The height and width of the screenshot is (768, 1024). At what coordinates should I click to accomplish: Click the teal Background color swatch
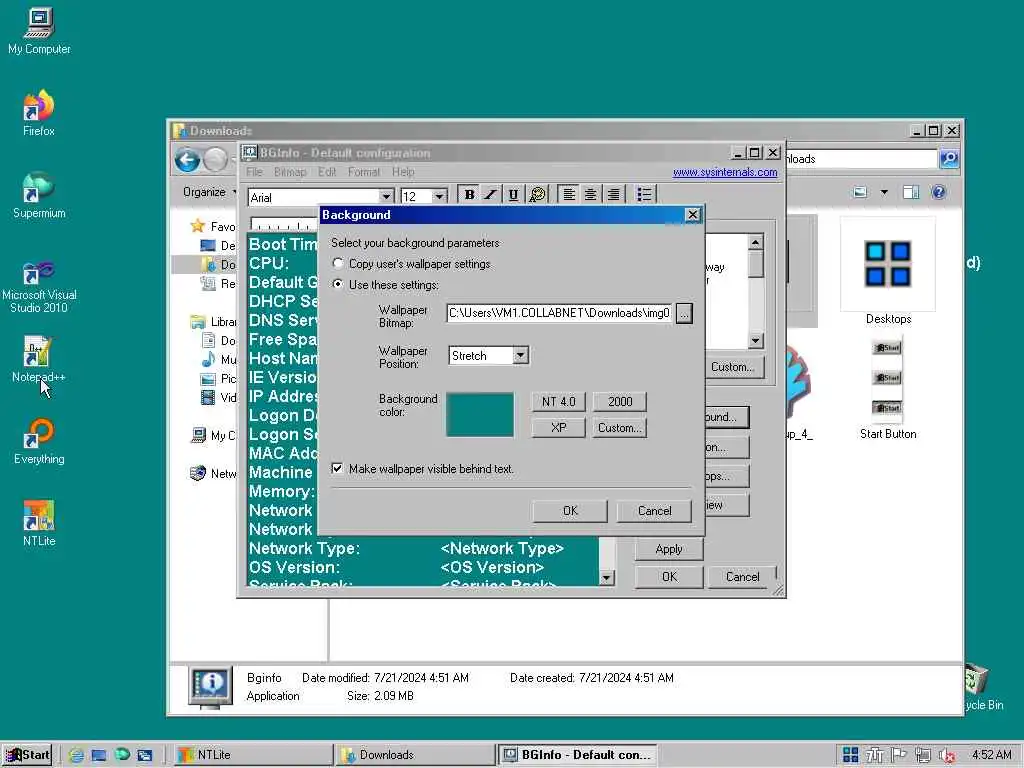(x=480, y=415)
